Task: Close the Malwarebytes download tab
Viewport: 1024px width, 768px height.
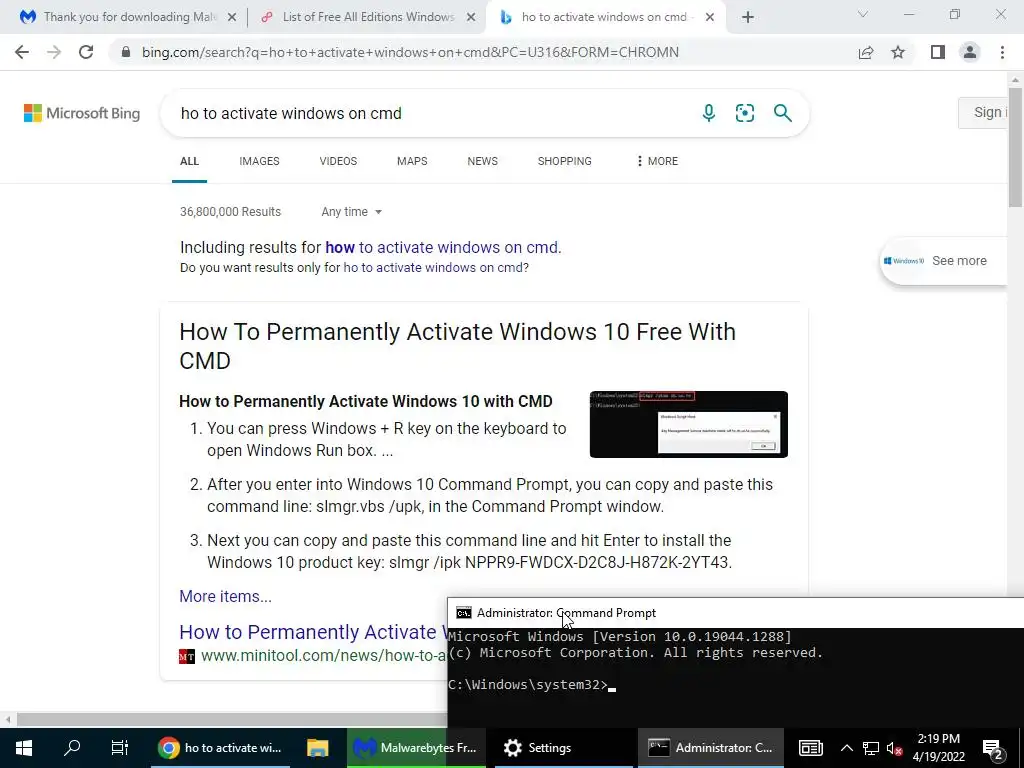Action: pos(232,18)
